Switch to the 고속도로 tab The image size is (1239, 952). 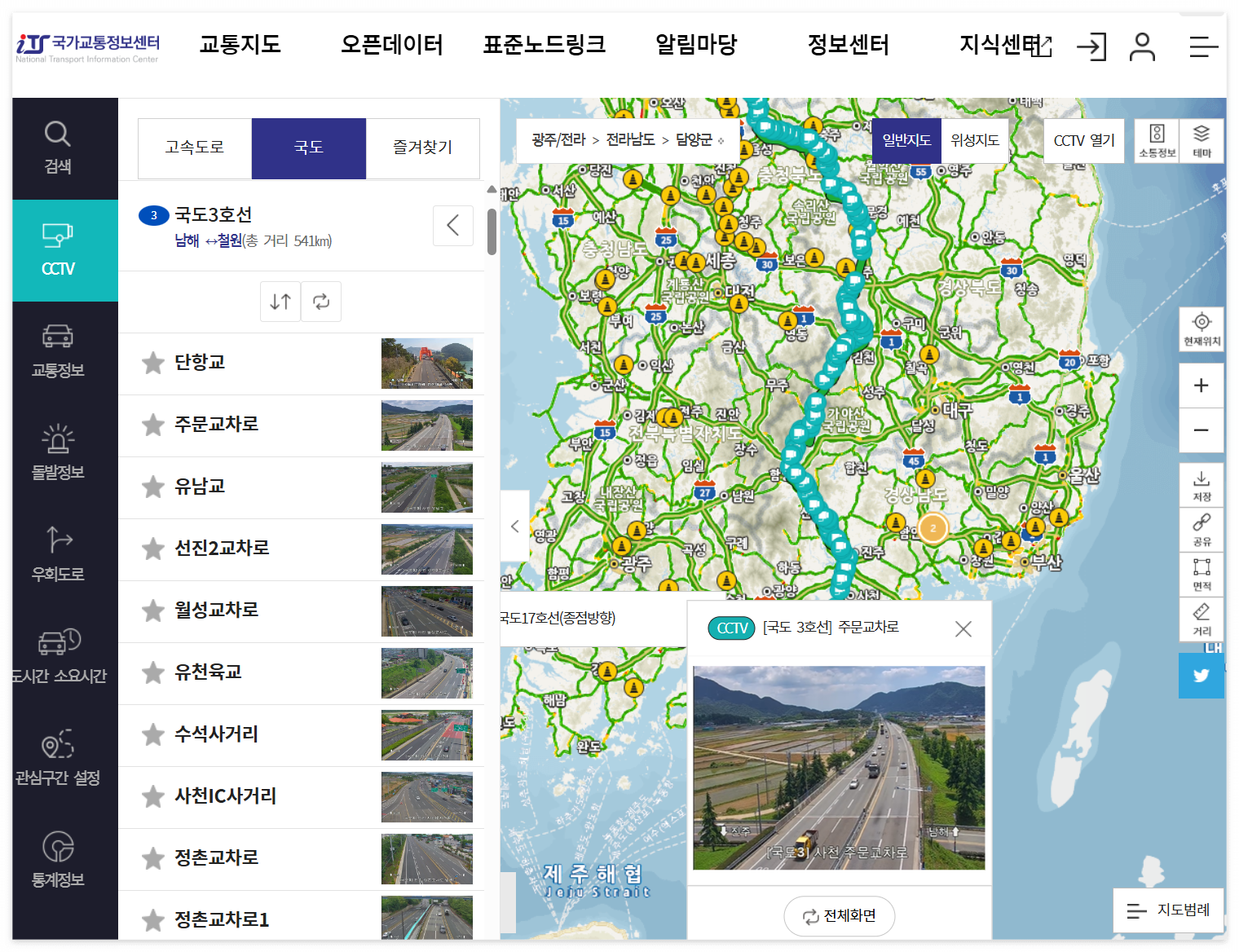click(x=195, y=148)
